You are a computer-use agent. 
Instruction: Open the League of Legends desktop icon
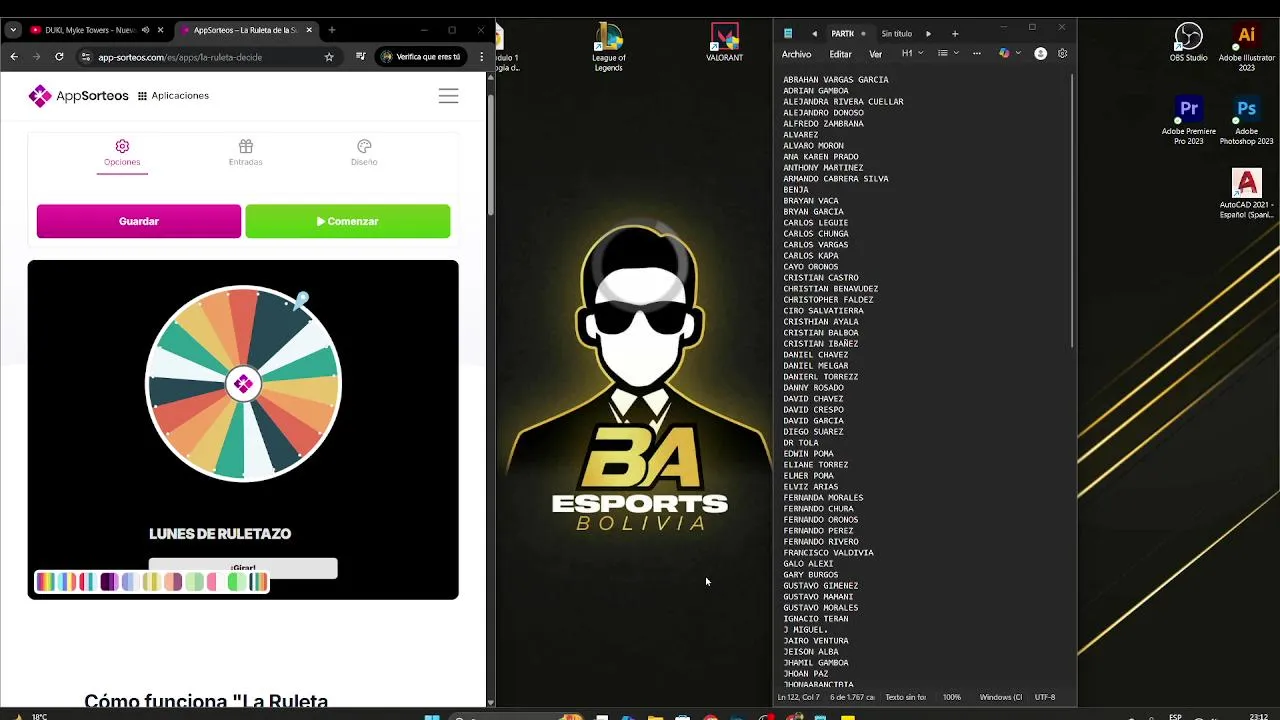point(608,47)
